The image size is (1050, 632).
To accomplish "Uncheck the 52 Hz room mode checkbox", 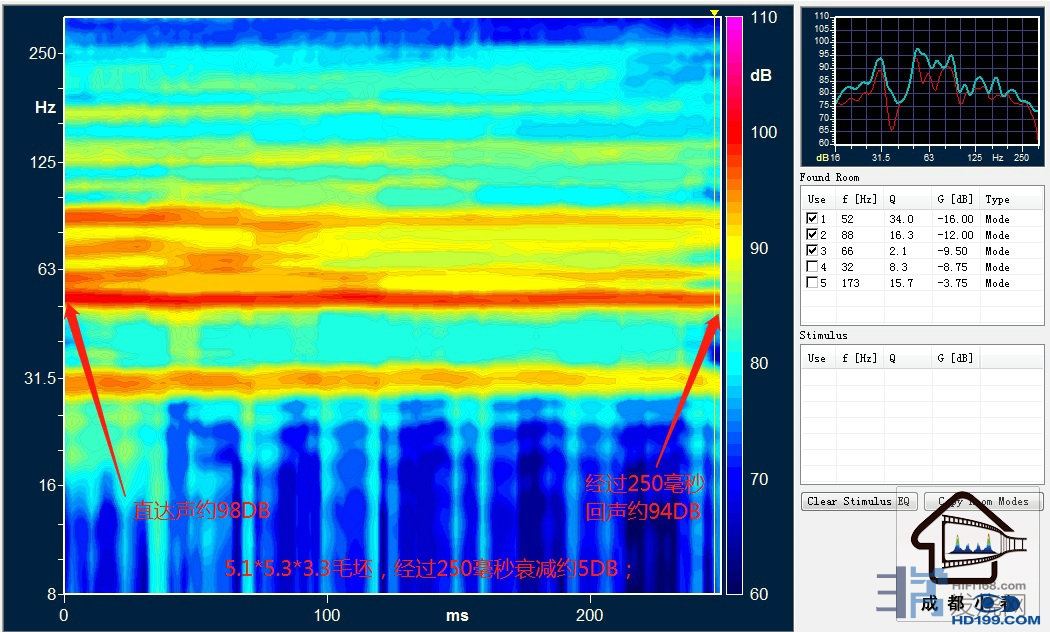I will pos(812,218).
